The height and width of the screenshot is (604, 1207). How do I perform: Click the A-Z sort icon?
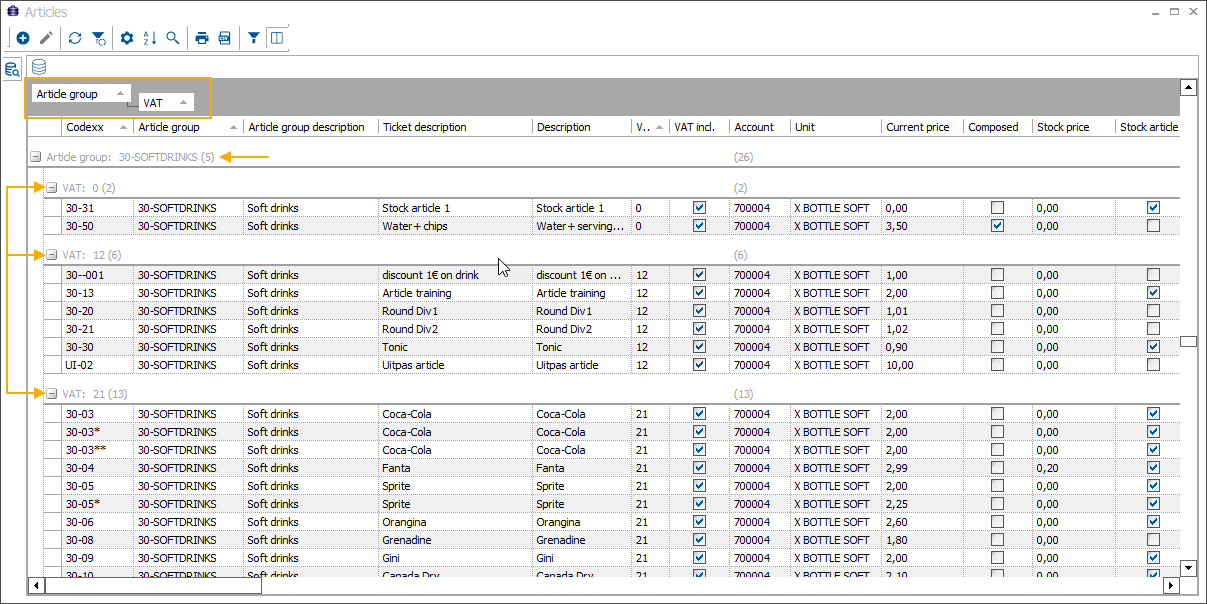point(150,38)
